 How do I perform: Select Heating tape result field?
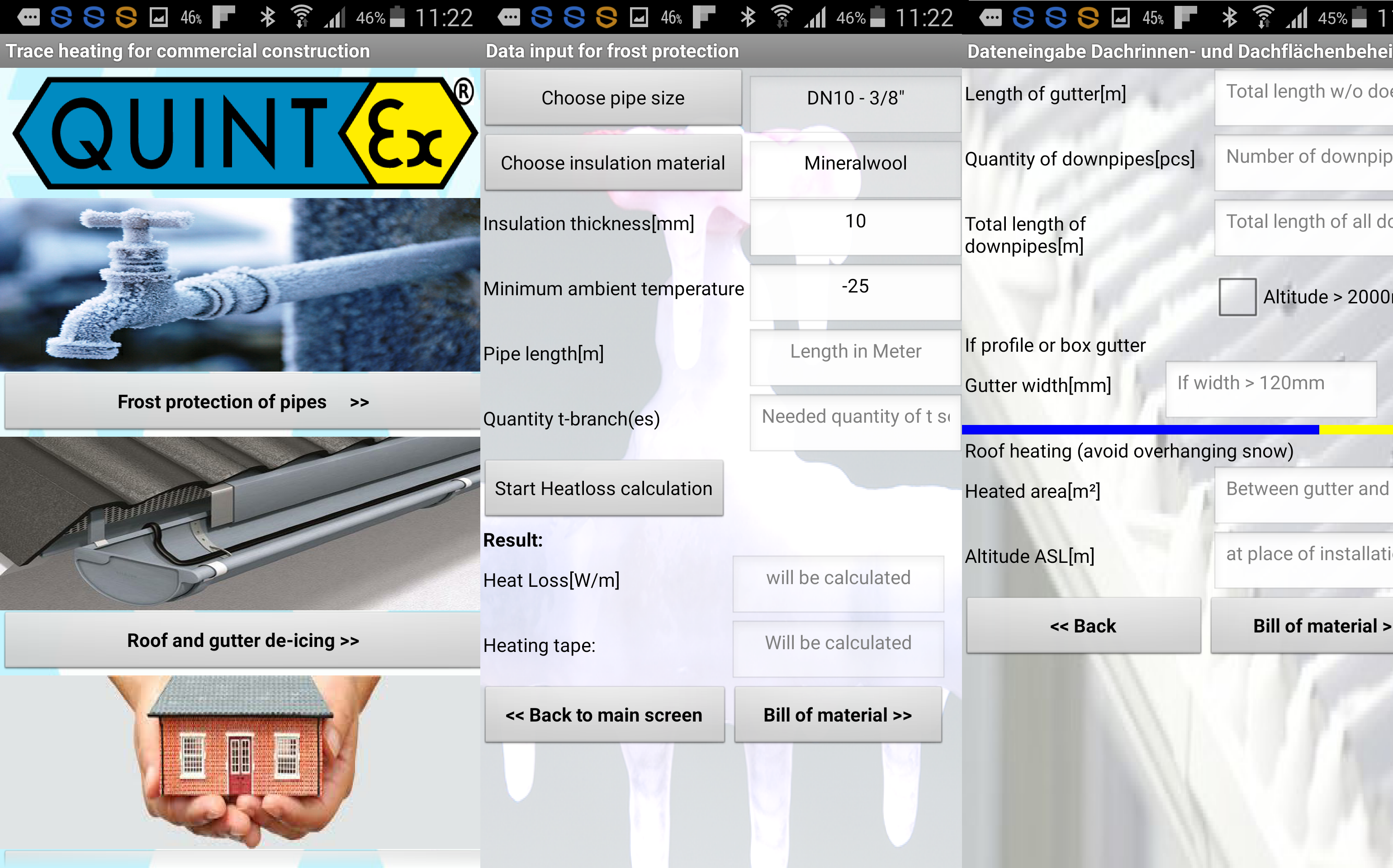(x=838, y=648)
